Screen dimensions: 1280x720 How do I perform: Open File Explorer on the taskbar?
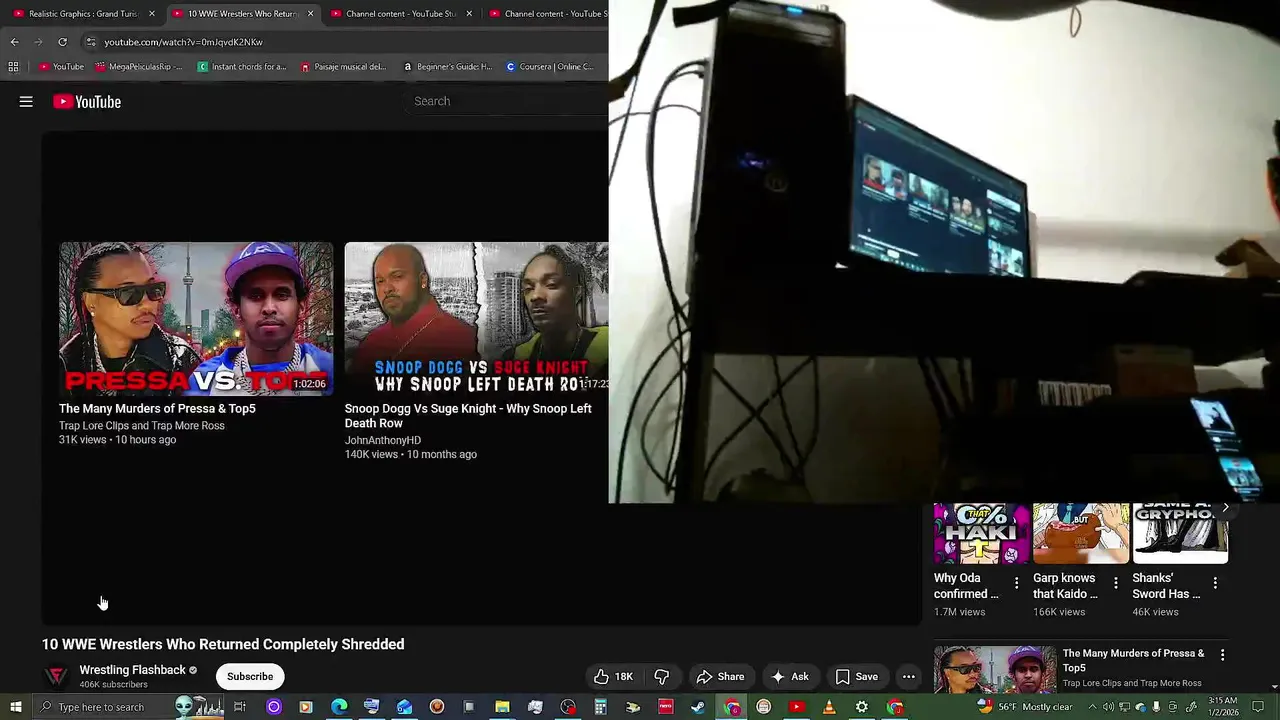tap(502, 707)
